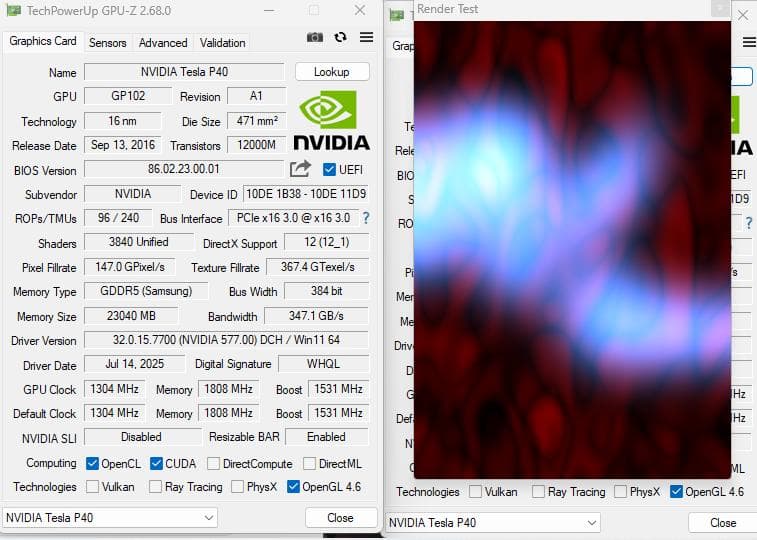Screen dimensions: 757x540
Task: Click the Transistors value 12000M
Action: [x=257, y=145]
